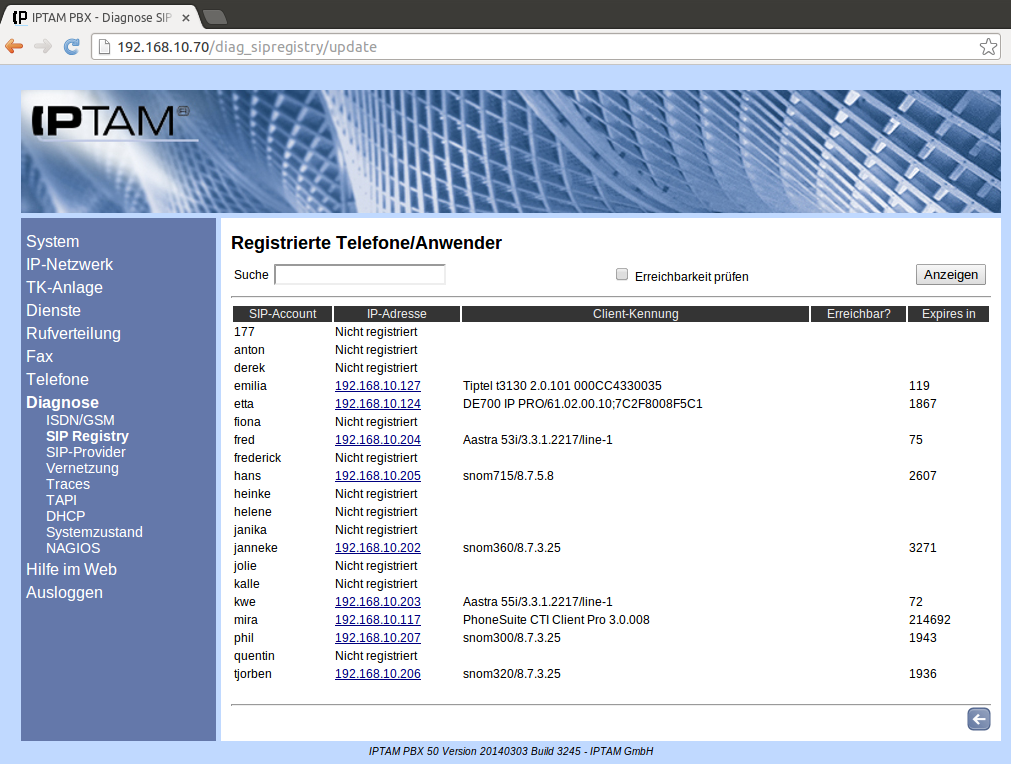The height and width of the screenshot is (764, 1011).
Task: Close the IPTAM PBX browser tab
Action: tap(186, 17)
